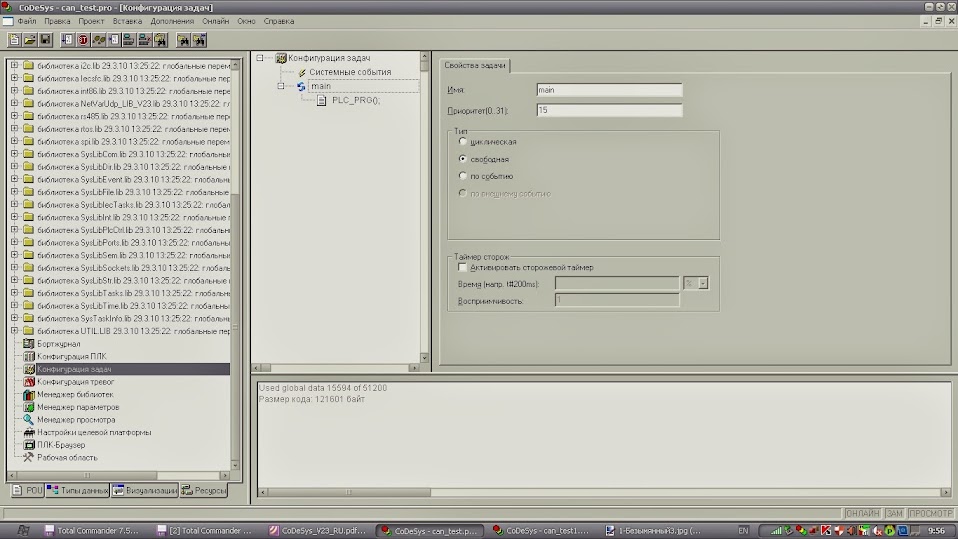958x539 pixels.
Task: Click the Настройки целевой платформы icon
Action: pyautogui.click(x=29, y=432)
